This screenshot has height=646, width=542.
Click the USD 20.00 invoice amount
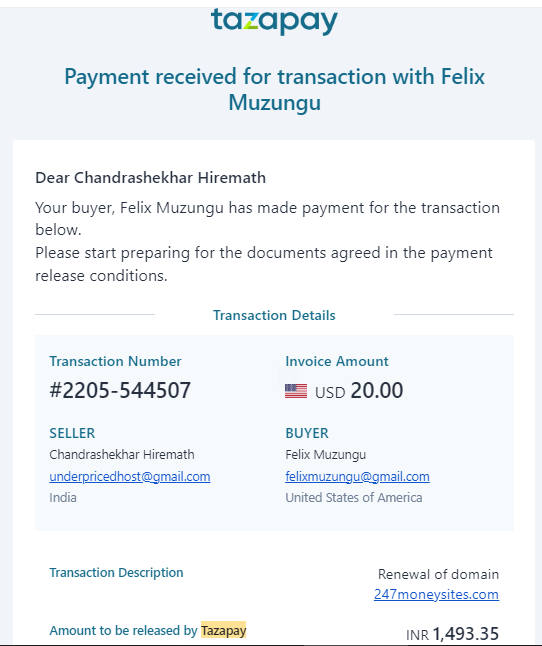[359, 391]
